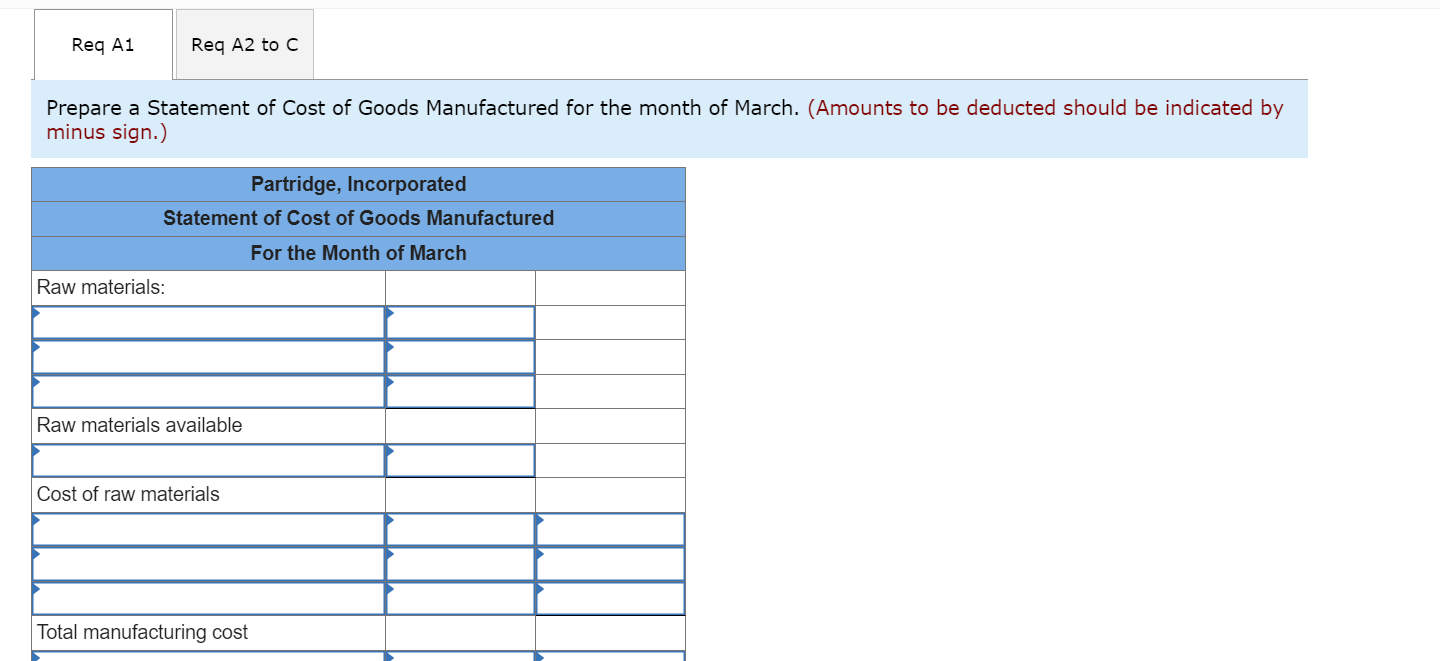Image resolution: width=1440 pixels, height=661 pixels.
Task: Click the amount cell in the first Raw materials row
Action: click(x=460, y=322)
